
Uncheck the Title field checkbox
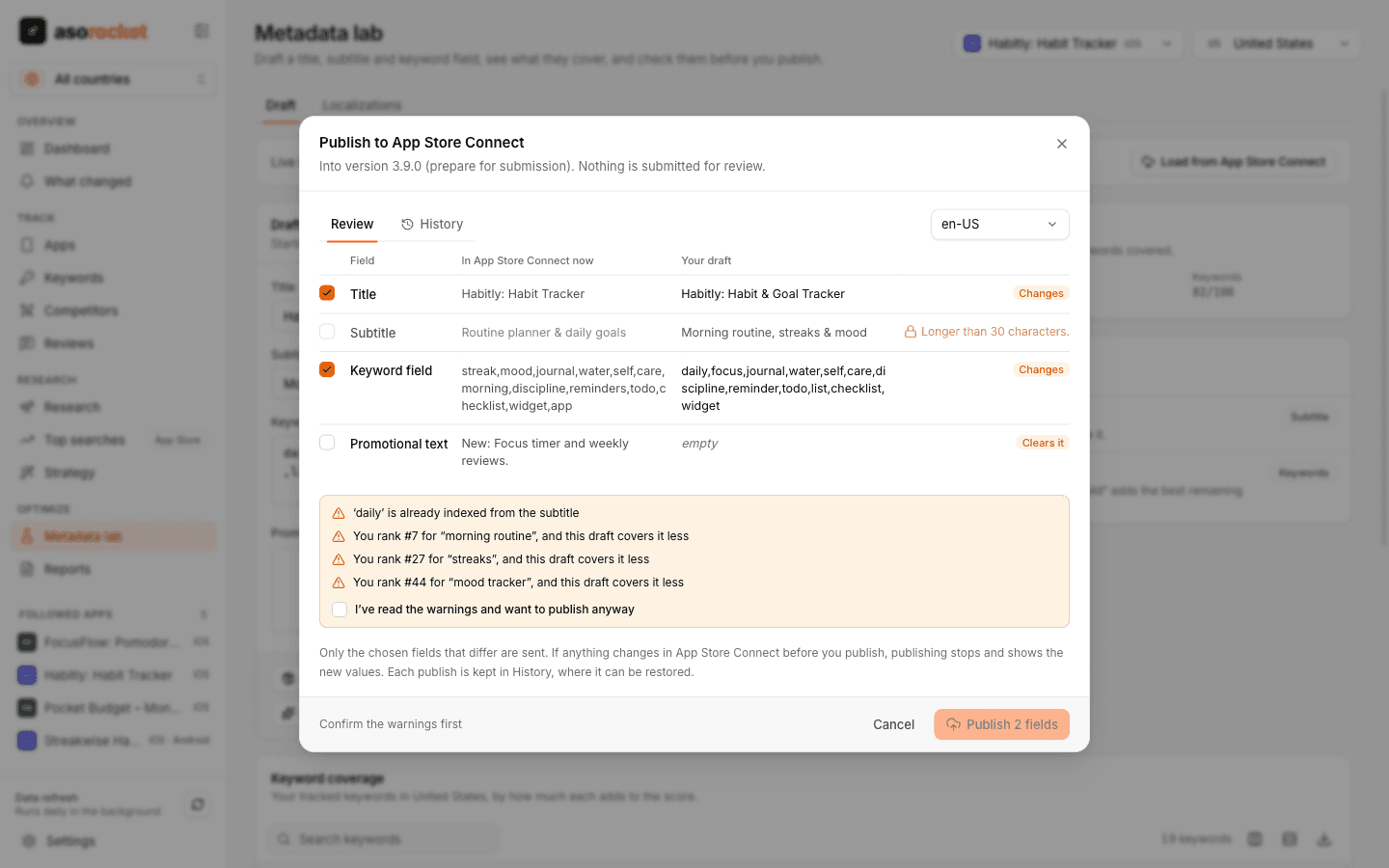click(x=327, y=293)
